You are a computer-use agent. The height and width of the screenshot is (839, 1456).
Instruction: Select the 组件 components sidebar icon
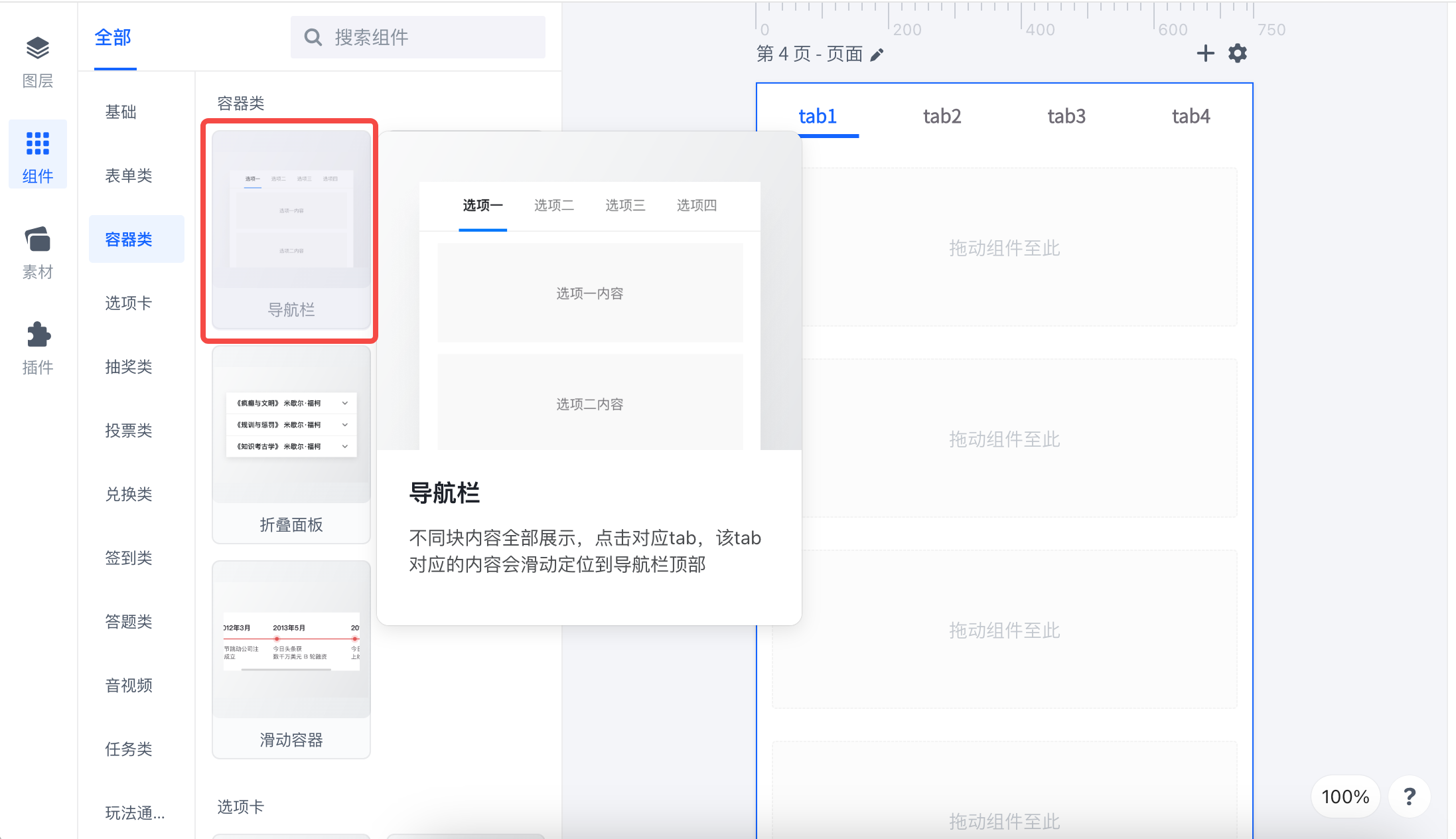pyautogui.click(x=38, y=155)
